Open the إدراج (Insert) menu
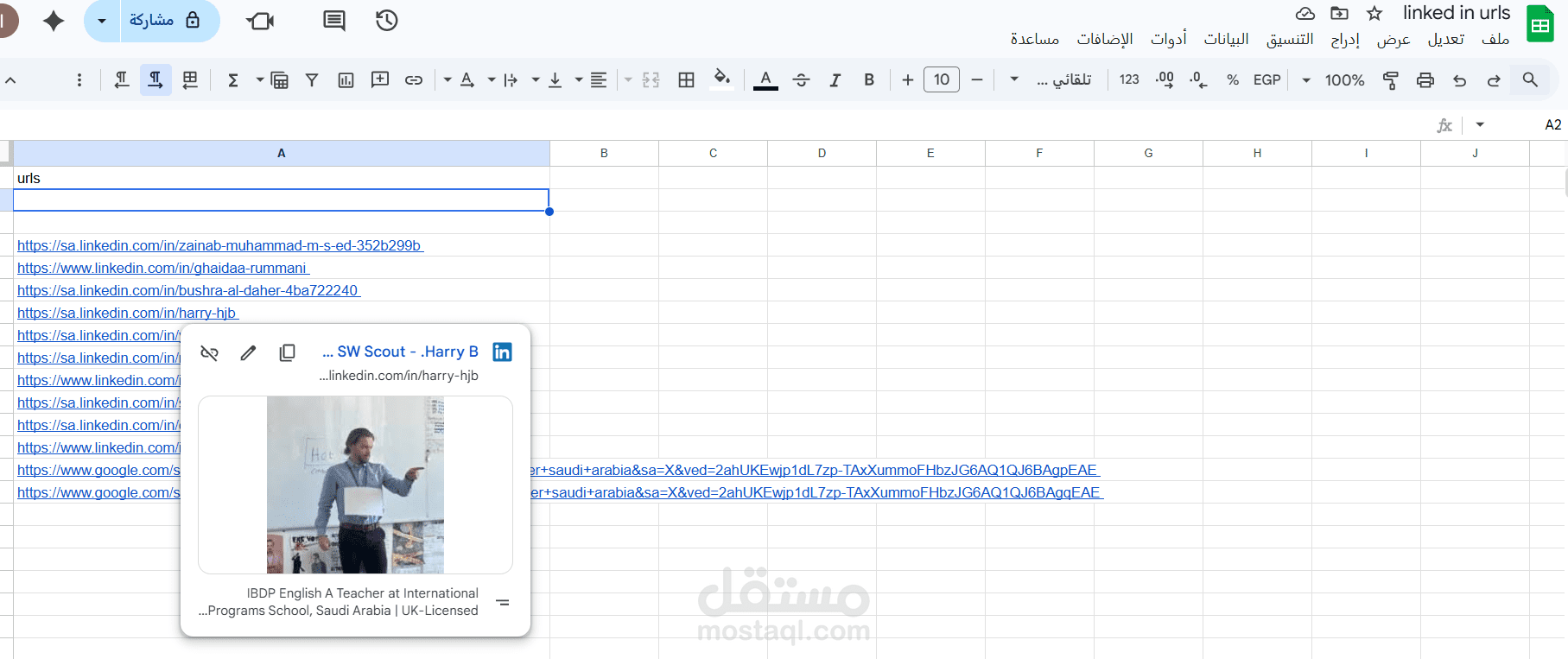1568x659 pixels. coord(1345,39)
